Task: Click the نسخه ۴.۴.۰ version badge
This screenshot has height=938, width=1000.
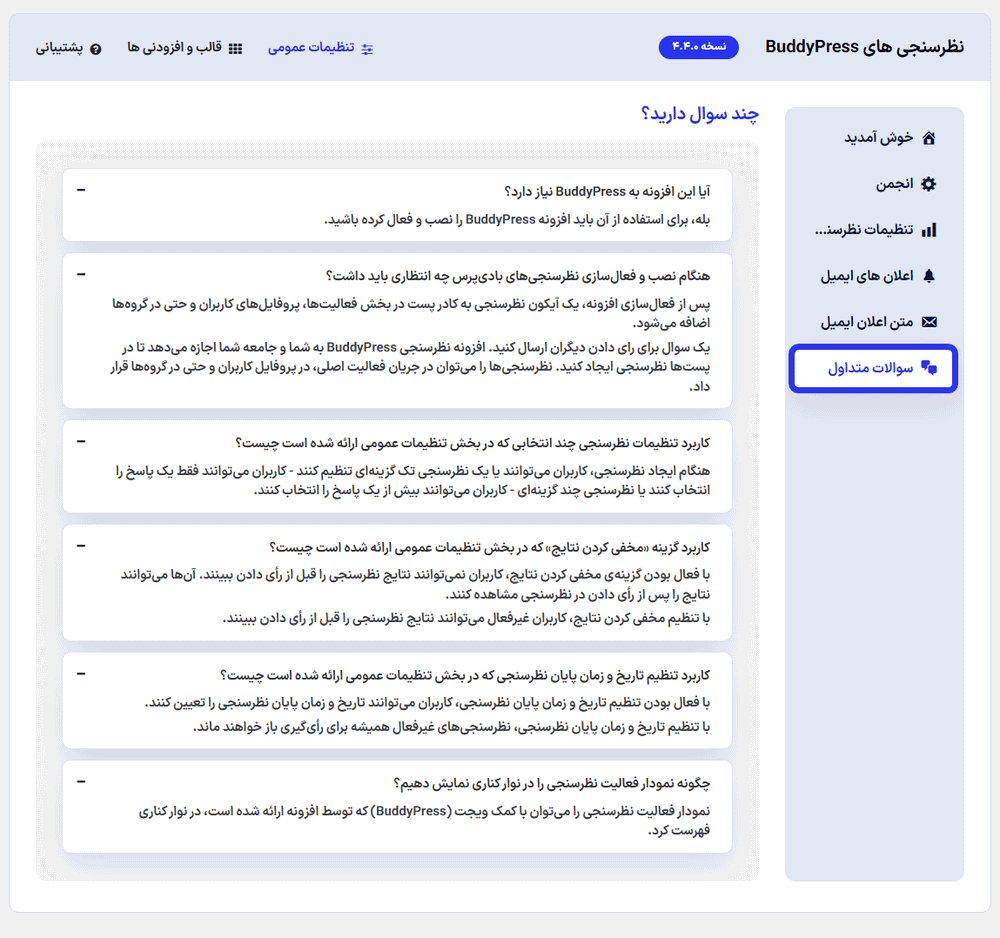Action: click(698, 47)
